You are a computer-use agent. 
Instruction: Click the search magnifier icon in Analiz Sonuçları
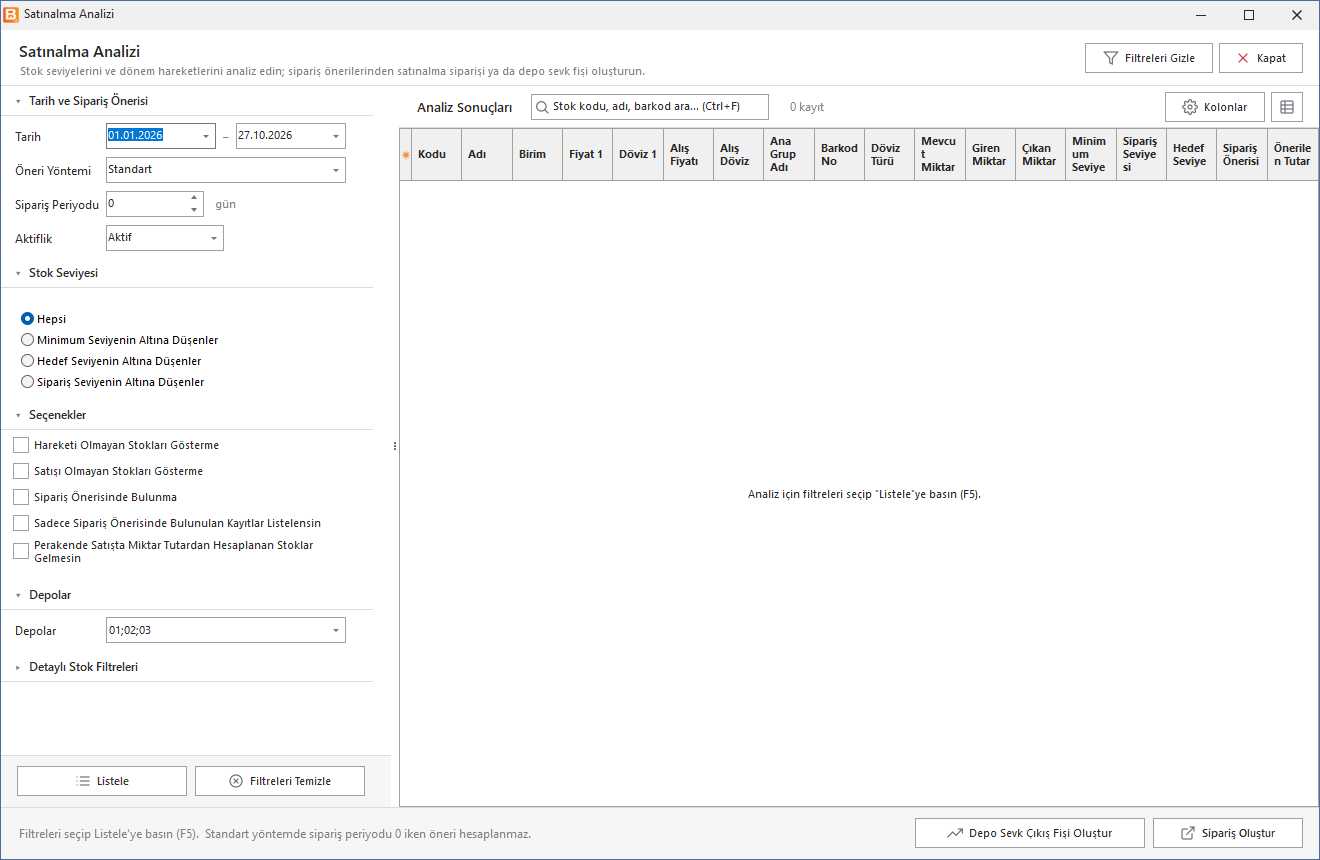coord(542,107)
